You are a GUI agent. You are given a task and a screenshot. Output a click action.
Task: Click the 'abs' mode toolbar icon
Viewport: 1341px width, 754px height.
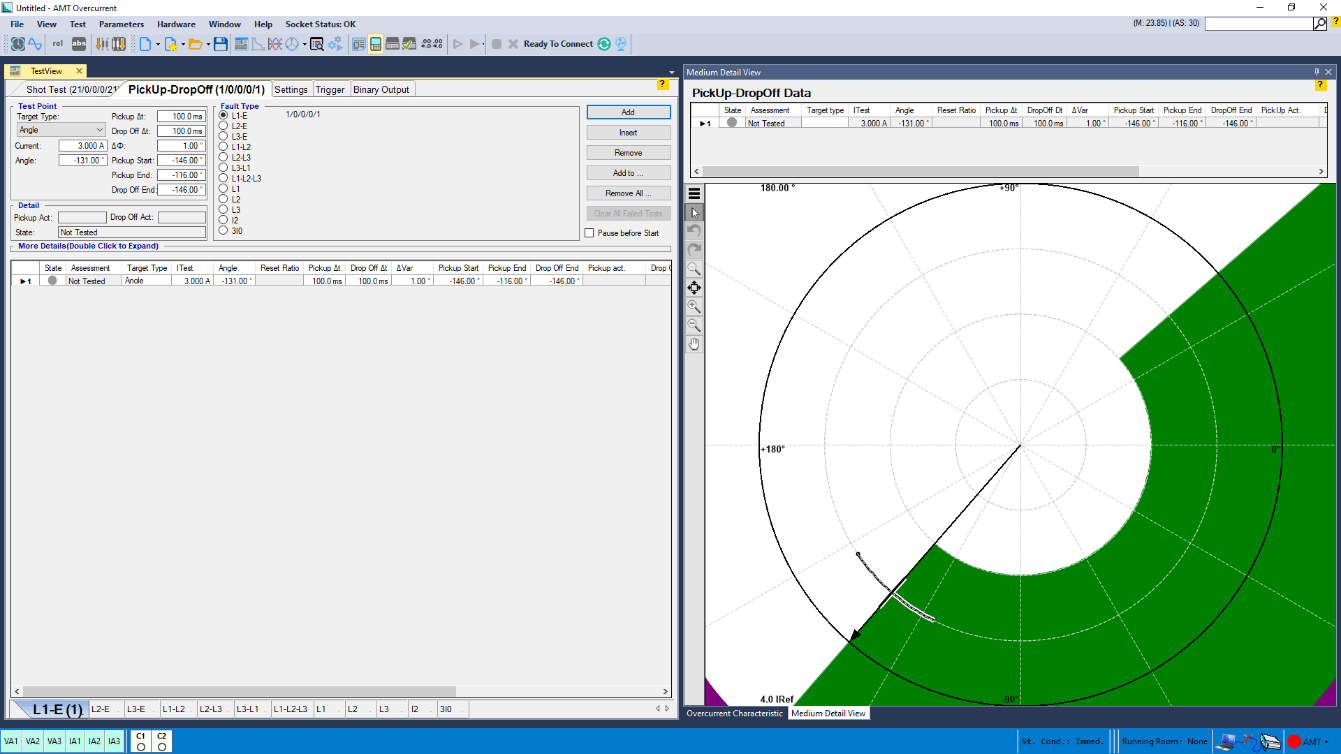[x=79, y=44]
